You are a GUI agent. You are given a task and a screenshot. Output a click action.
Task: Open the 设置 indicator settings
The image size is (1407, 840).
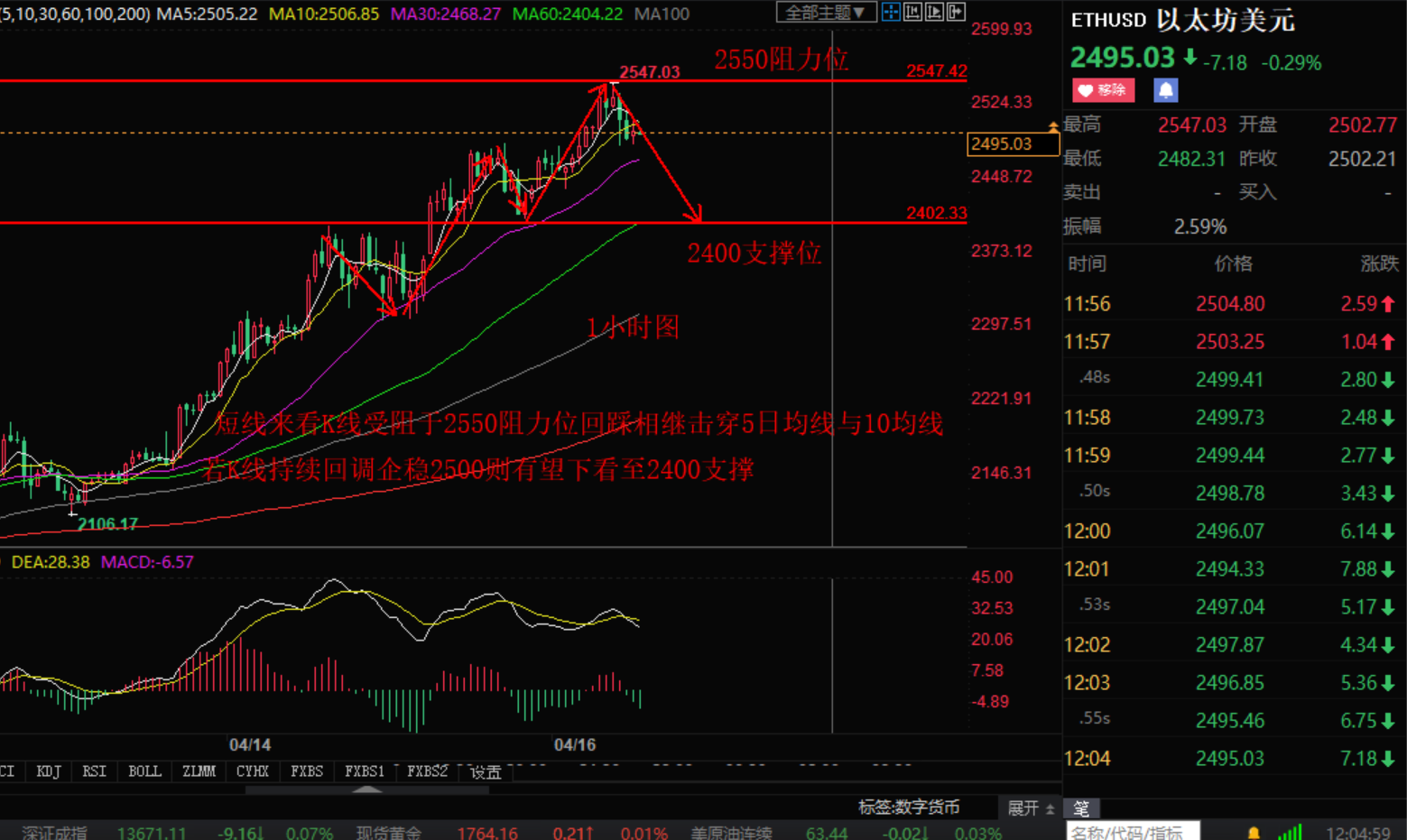(x=486, y=772)
